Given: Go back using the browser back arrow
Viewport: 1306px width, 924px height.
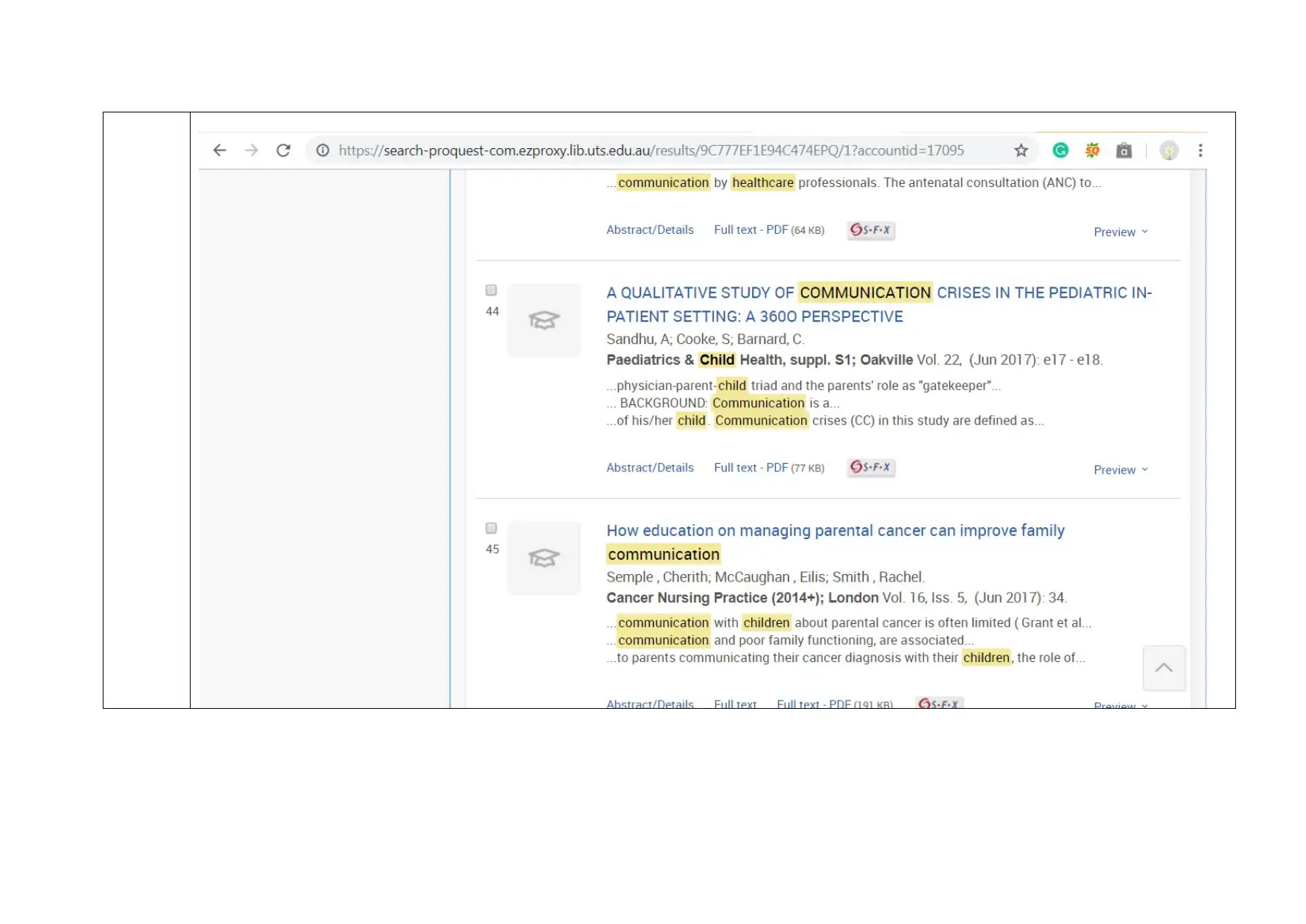Looking at the screenshot, I should pos(220,150).
